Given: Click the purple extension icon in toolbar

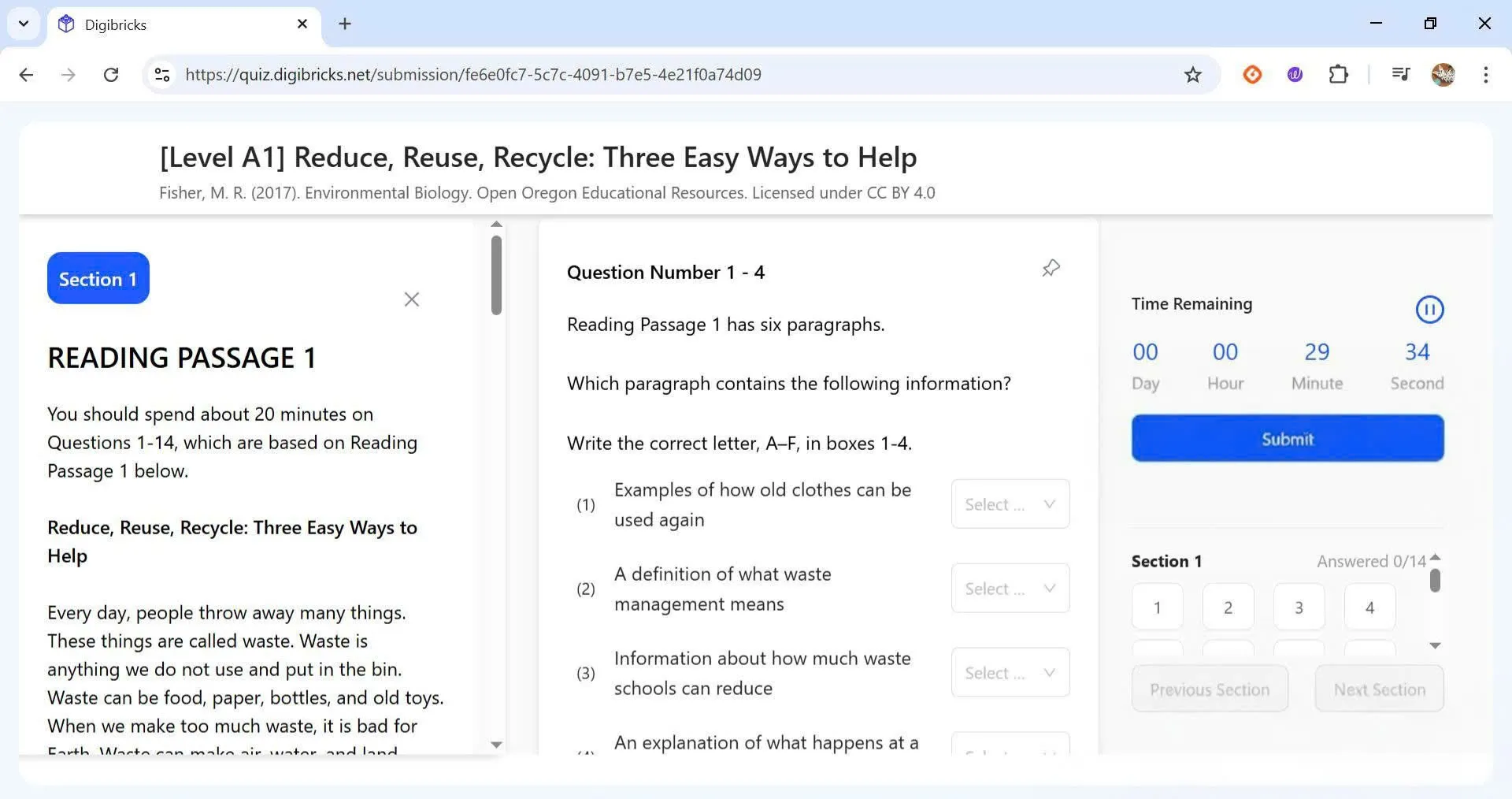Looking at the screenshot, I should click(x=1295, y=75).
